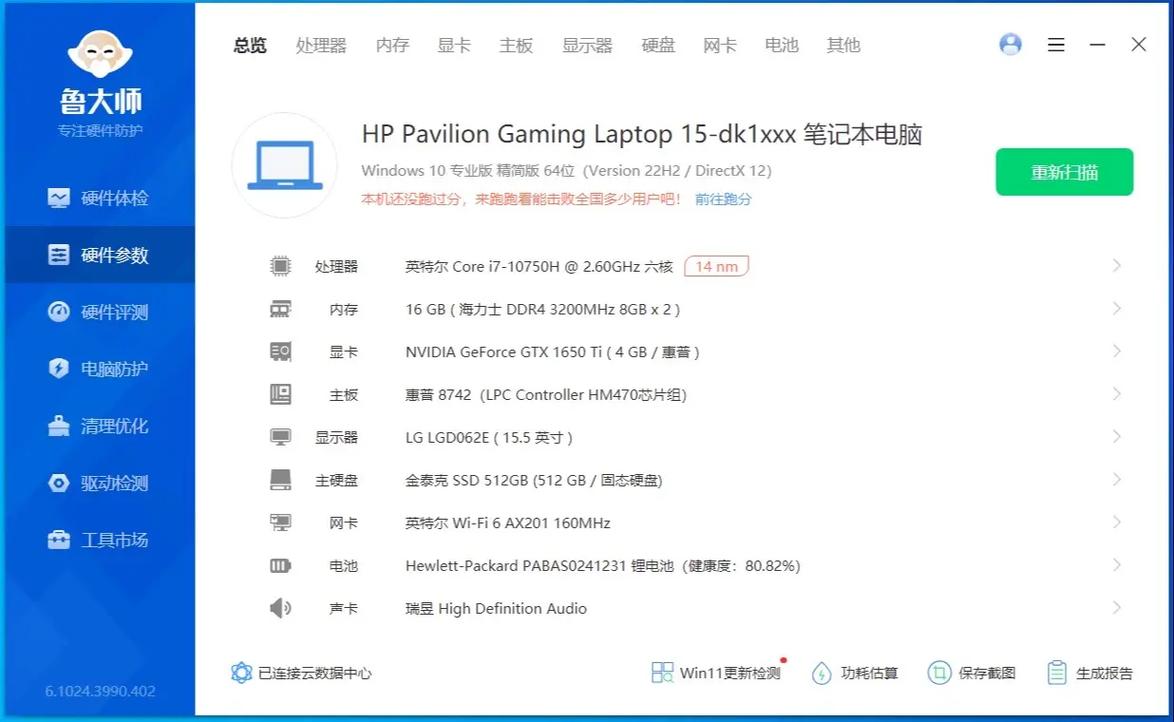The image size is (1174, 722).
Task: Open 功耗估算 tool
Action: tap(855, 673)
